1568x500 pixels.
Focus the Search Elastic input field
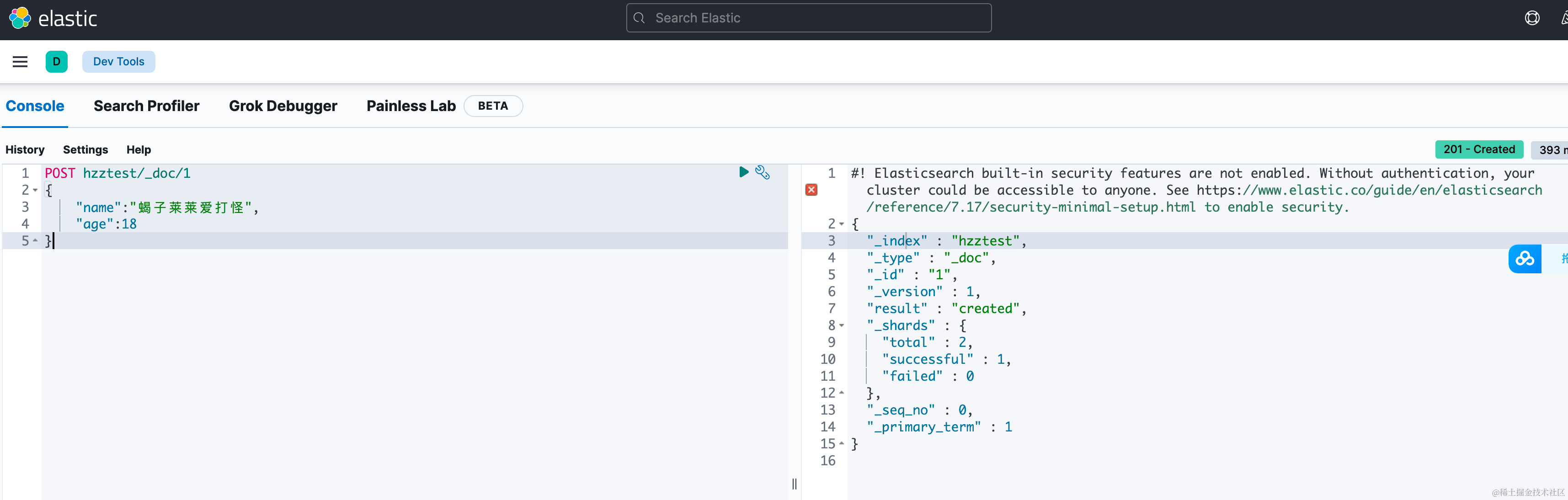tap(808, 18)
